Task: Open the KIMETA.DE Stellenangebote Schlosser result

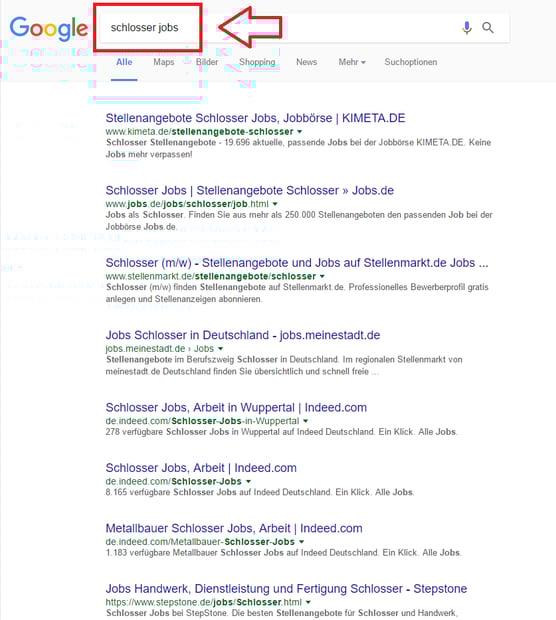Action: tap(255, 118)
